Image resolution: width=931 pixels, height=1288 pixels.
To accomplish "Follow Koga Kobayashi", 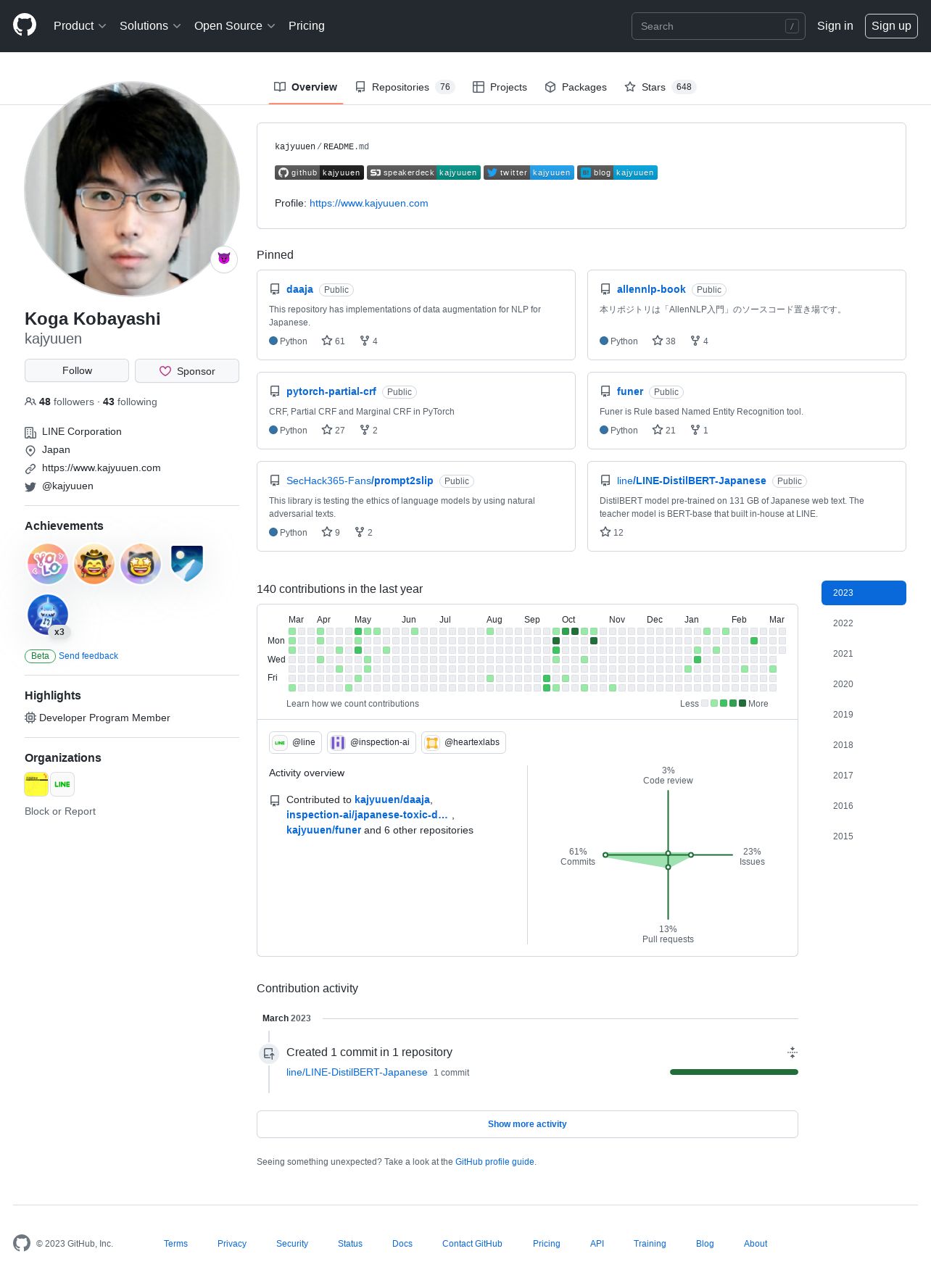I will (77, 370).
